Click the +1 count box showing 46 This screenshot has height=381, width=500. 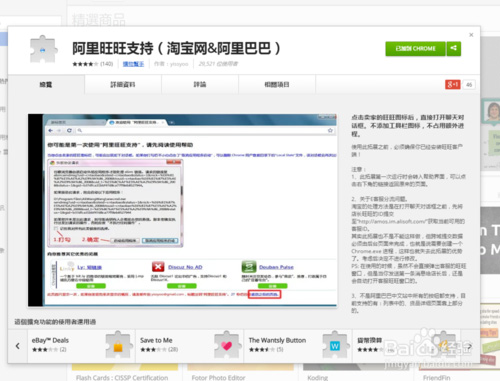point(469,85)
